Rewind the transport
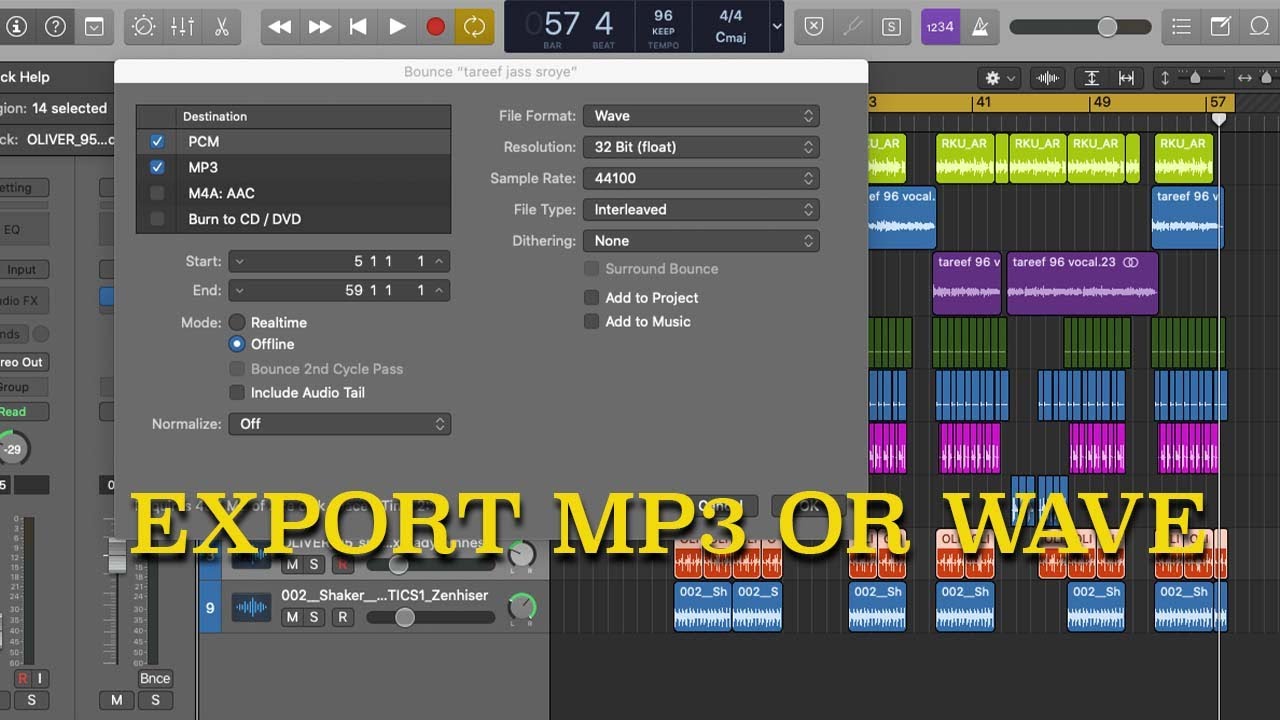Image resolution: width=1280 pixels, height=720 pixels. point(280,27)
